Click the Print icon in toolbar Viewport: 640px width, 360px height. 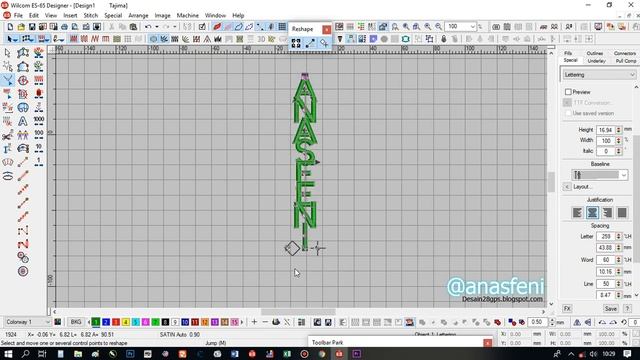point(64,27)
